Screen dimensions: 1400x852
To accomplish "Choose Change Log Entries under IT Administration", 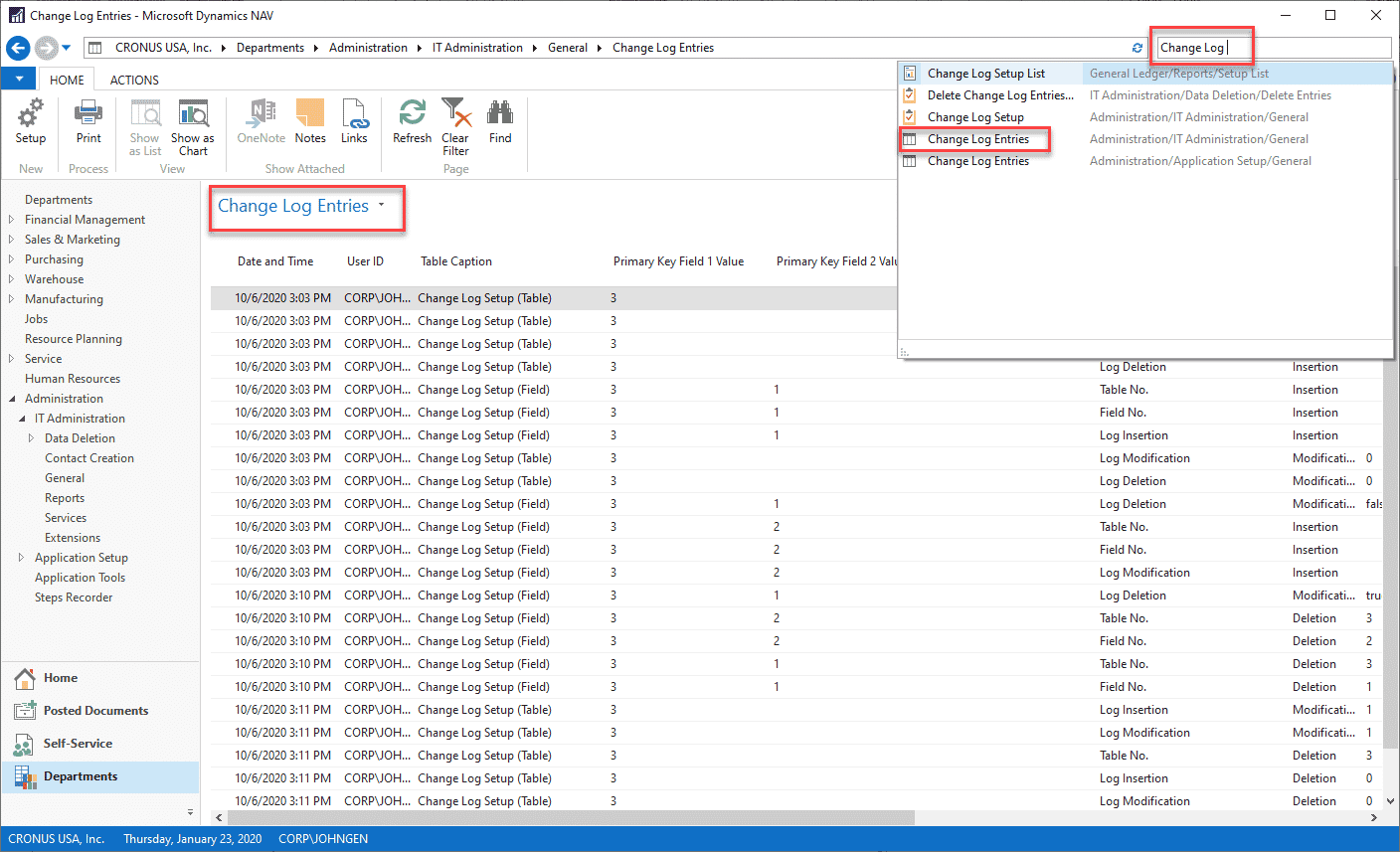I will click(1144, 139).
